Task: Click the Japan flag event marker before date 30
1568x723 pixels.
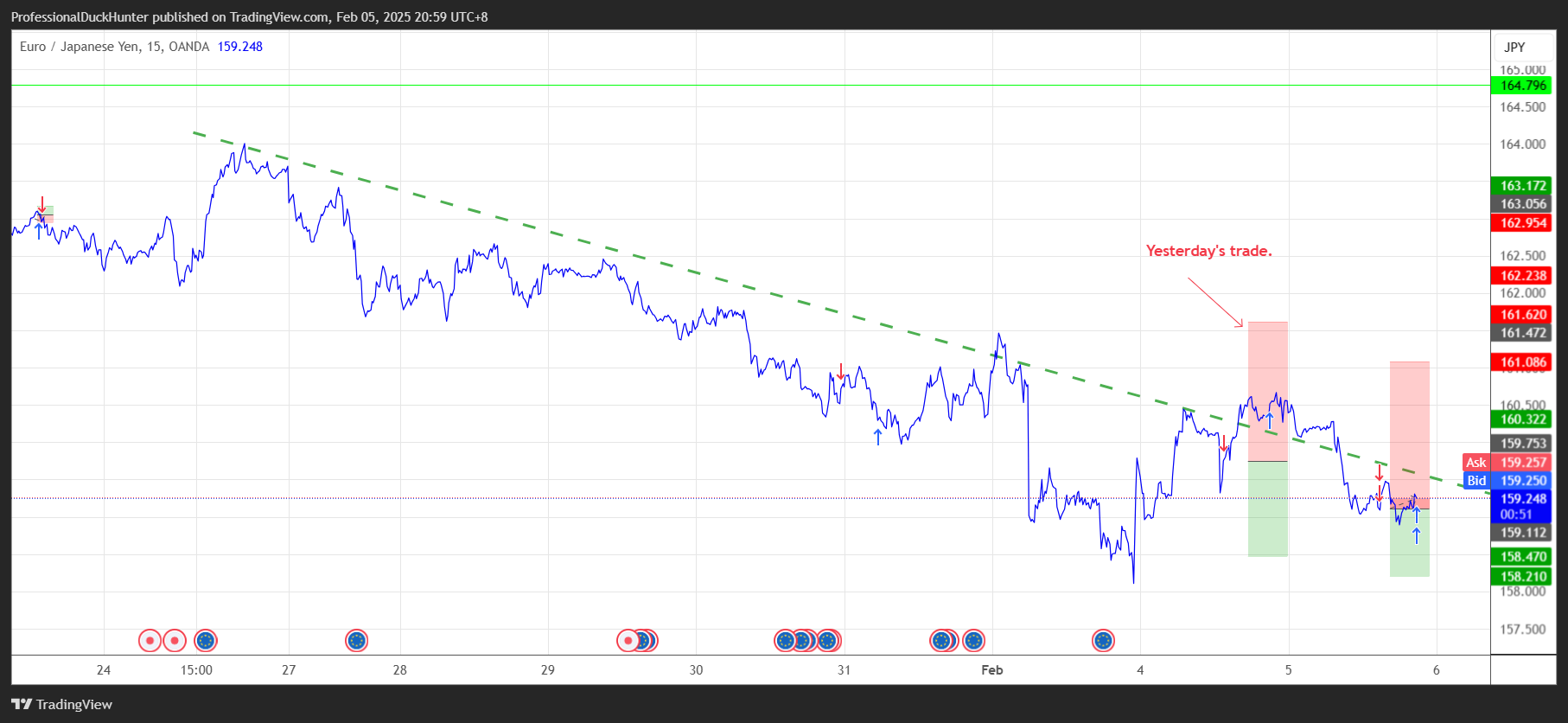Action: pos(628,641)
